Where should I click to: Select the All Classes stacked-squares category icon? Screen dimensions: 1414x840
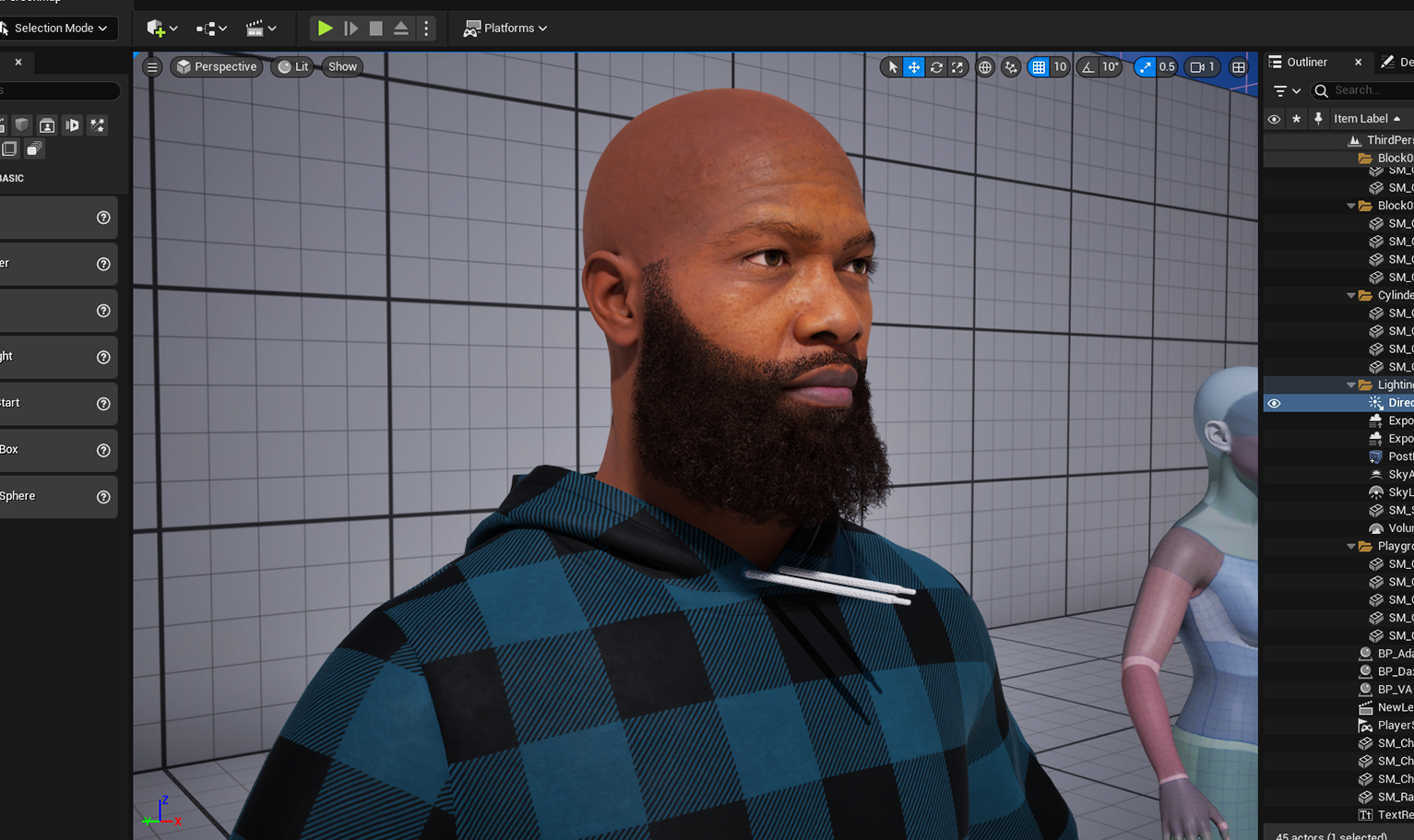click(34, 148)
